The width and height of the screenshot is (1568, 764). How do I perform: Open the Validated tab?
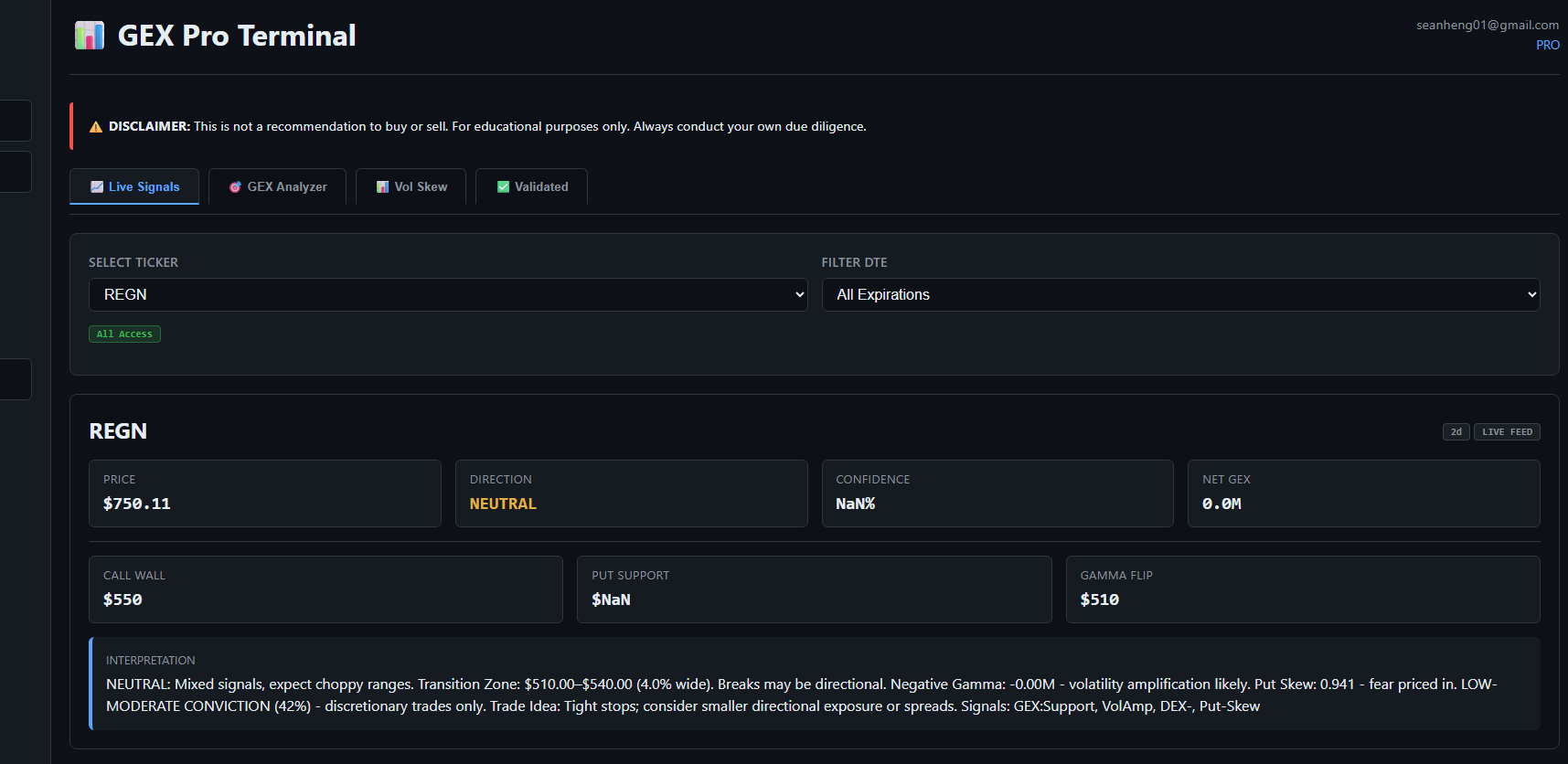[531, 186]
